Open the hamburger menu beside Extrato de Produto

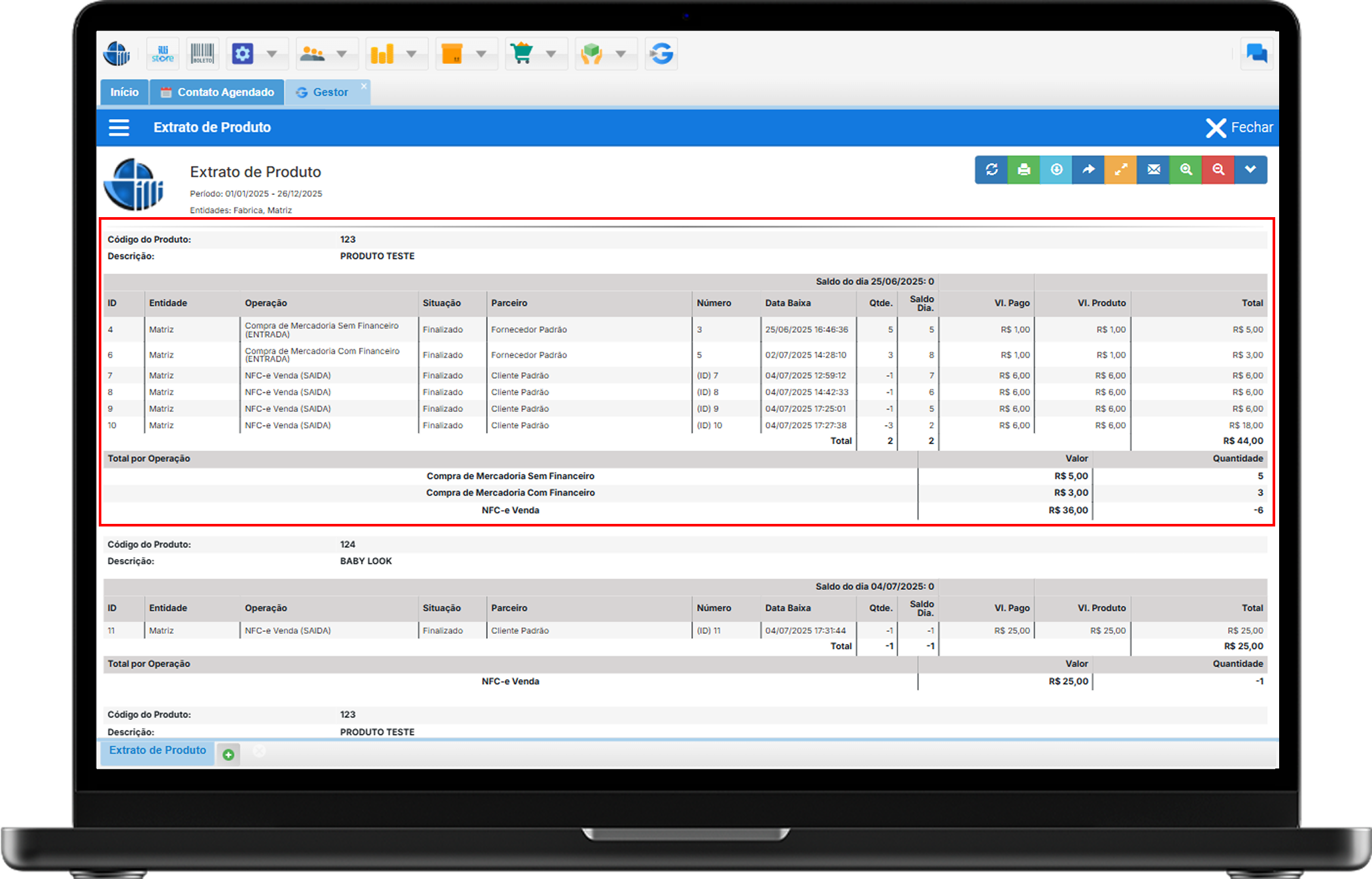(119, 128)
